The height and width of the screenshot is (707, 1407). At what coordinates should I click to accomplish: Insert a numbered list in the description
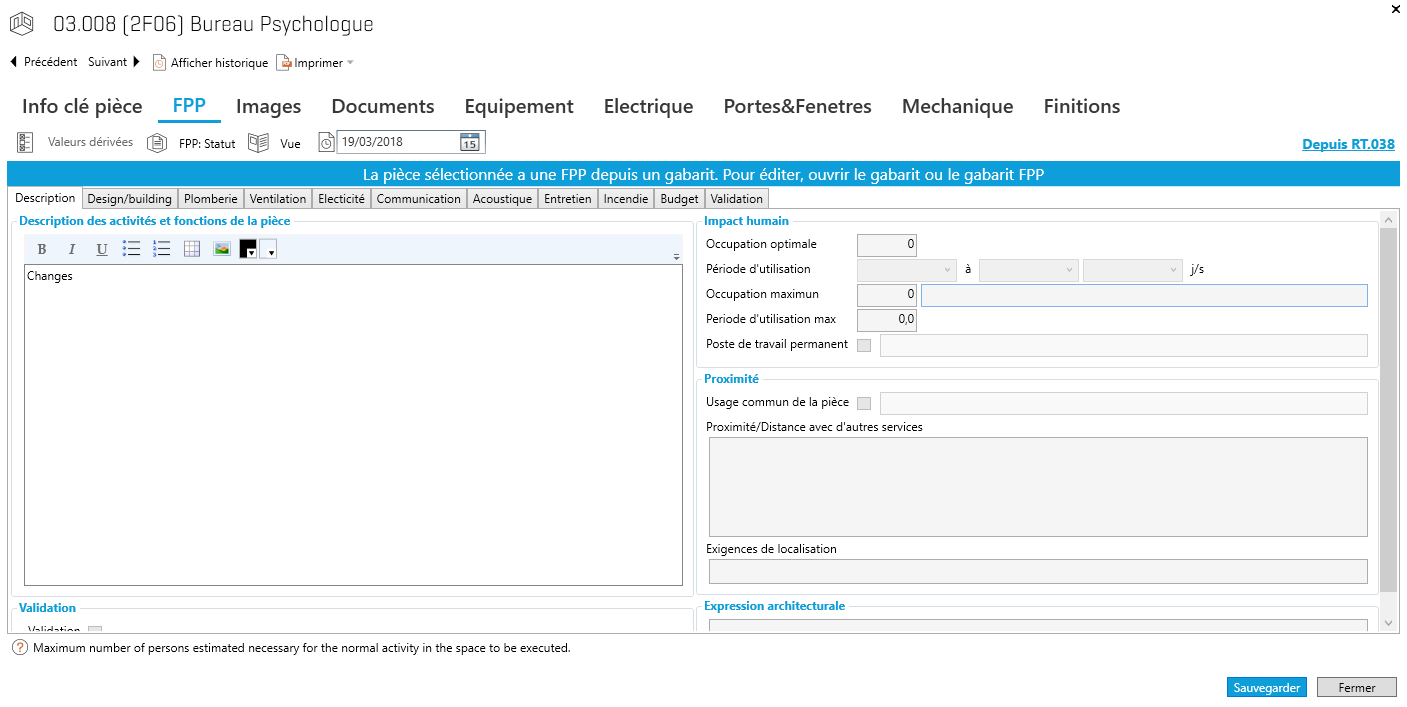coord(162,249)
